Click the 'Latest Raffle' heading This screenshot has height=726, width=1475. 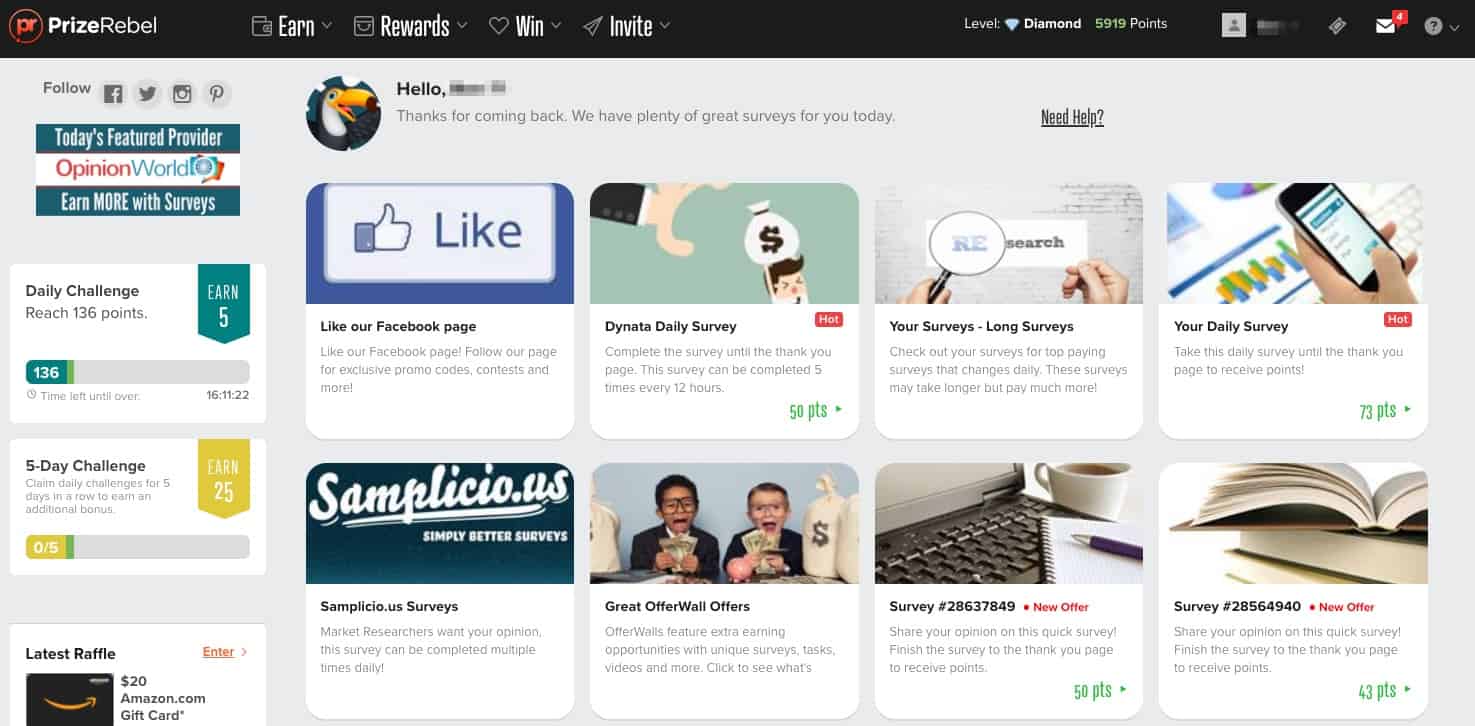pyautogui.click(x=70, y=654)
